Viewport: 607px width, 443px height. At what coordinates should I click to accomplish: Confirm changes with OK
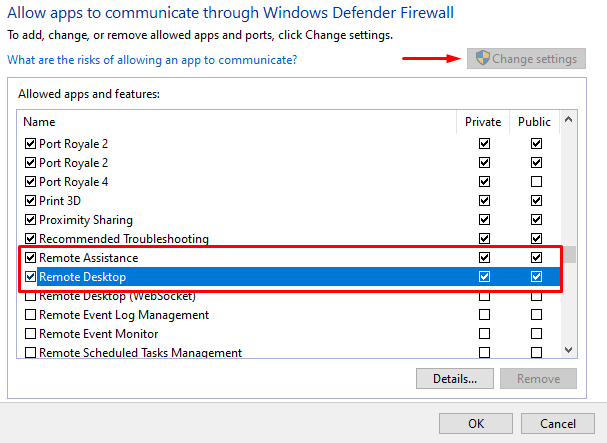(476, 424)
